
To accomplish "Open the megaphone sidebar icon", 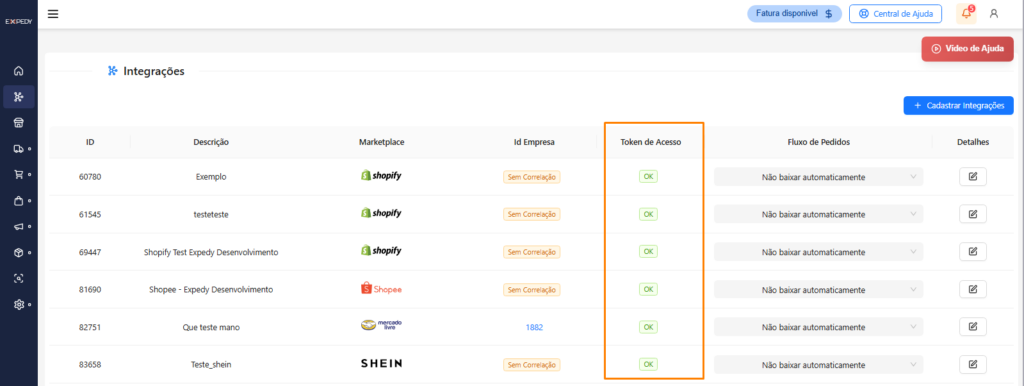I will coord(18,227).
